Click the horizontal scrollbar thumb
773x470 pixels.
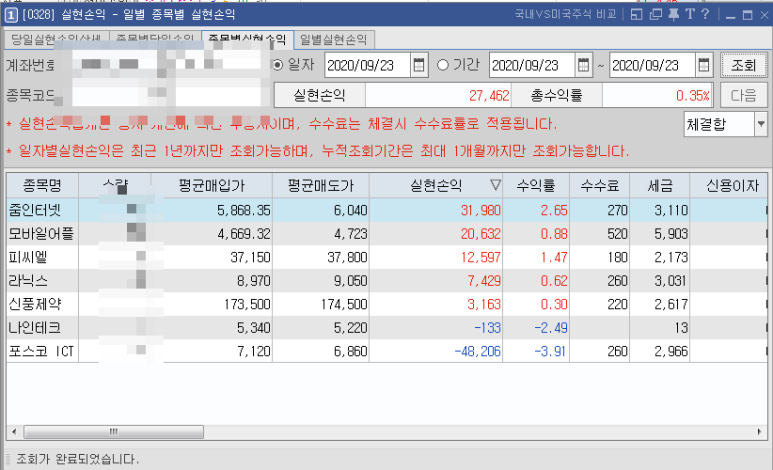(x=114, y=432)
